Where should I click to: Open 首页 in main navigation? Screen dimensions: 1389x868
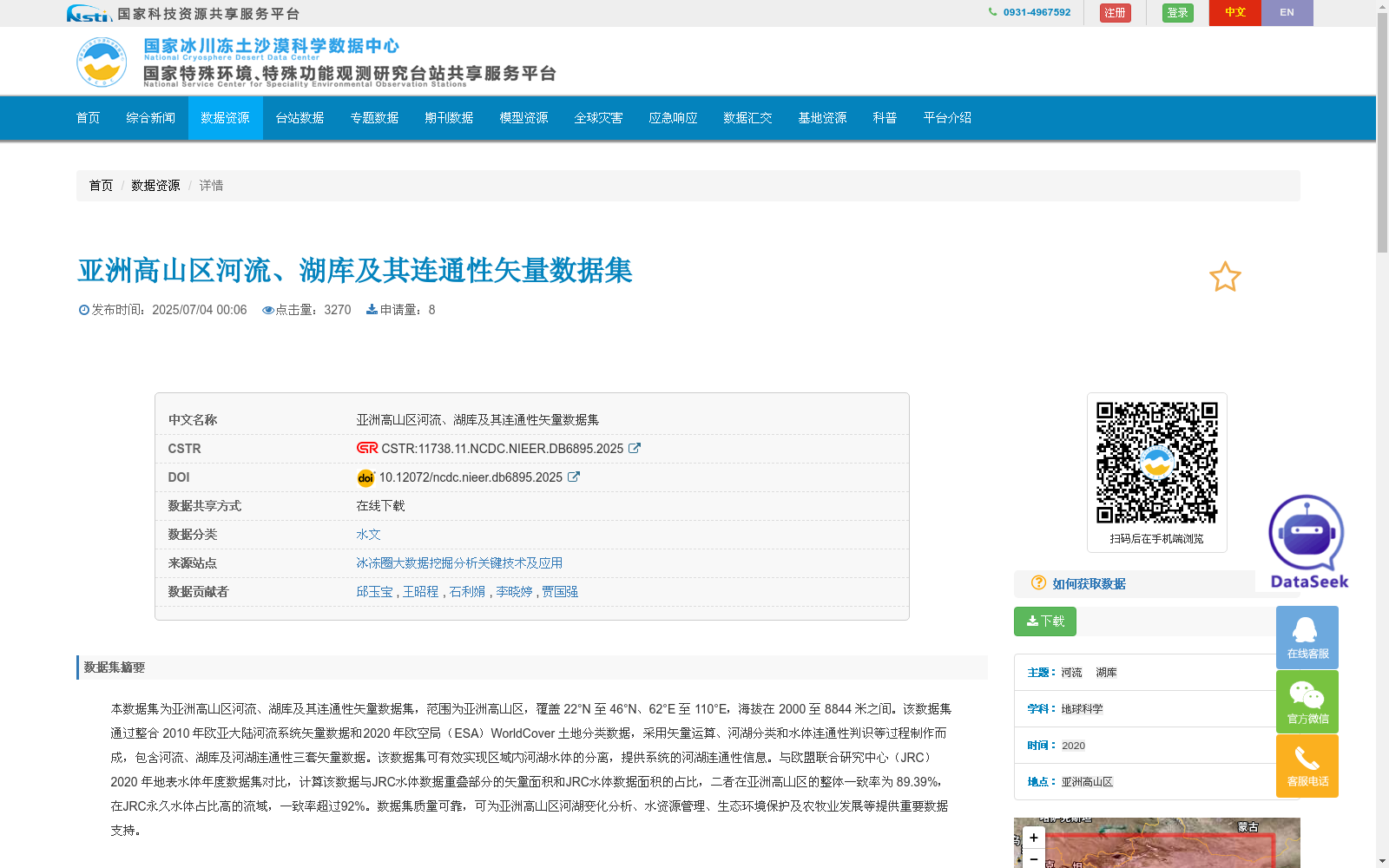pos(88,118)
